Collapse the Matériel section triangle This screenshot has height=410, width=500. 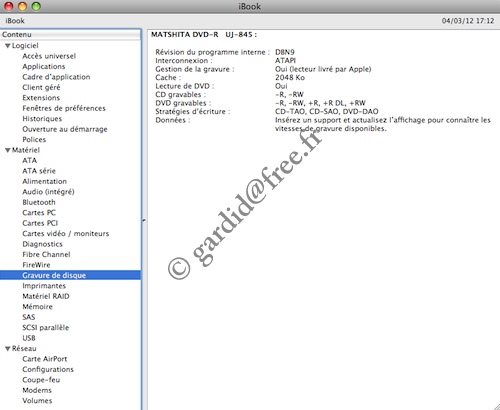(7, 150)
